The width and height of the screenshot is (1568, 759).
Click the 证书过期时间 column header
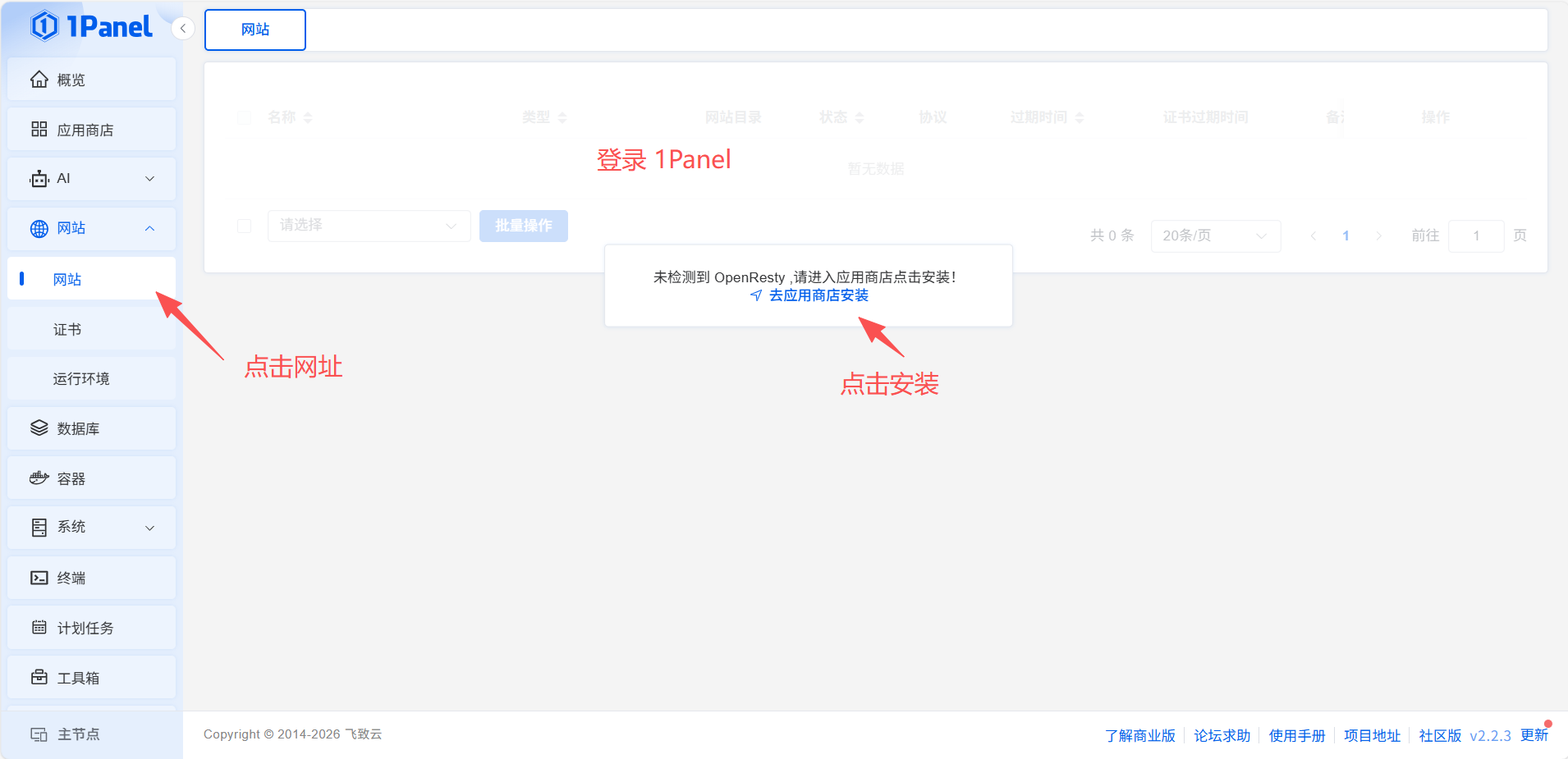coord(1205,117)
